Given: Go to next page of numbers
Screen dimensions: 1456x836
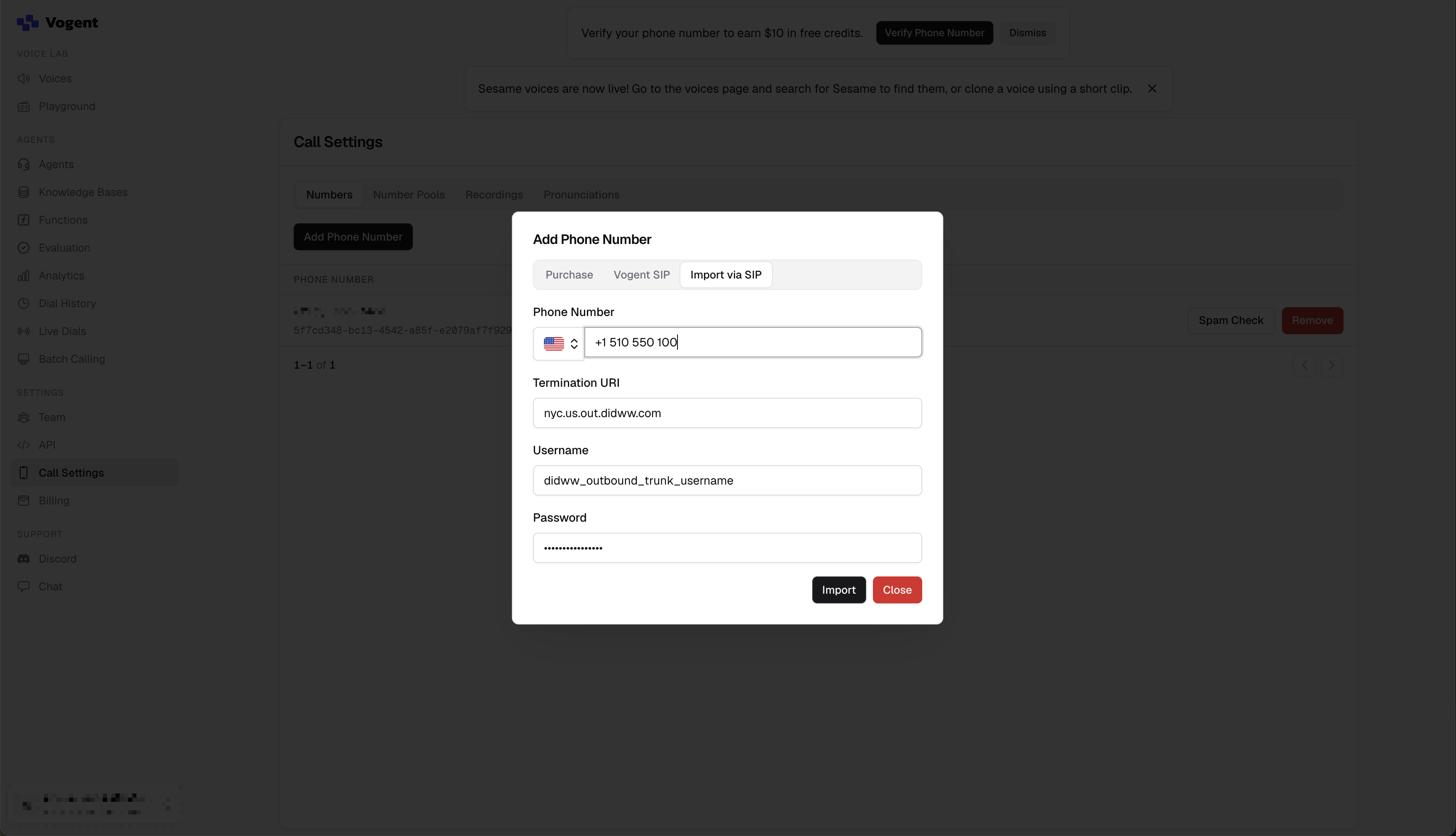Looking at the screenshot, I should (x=1331, y=365).
